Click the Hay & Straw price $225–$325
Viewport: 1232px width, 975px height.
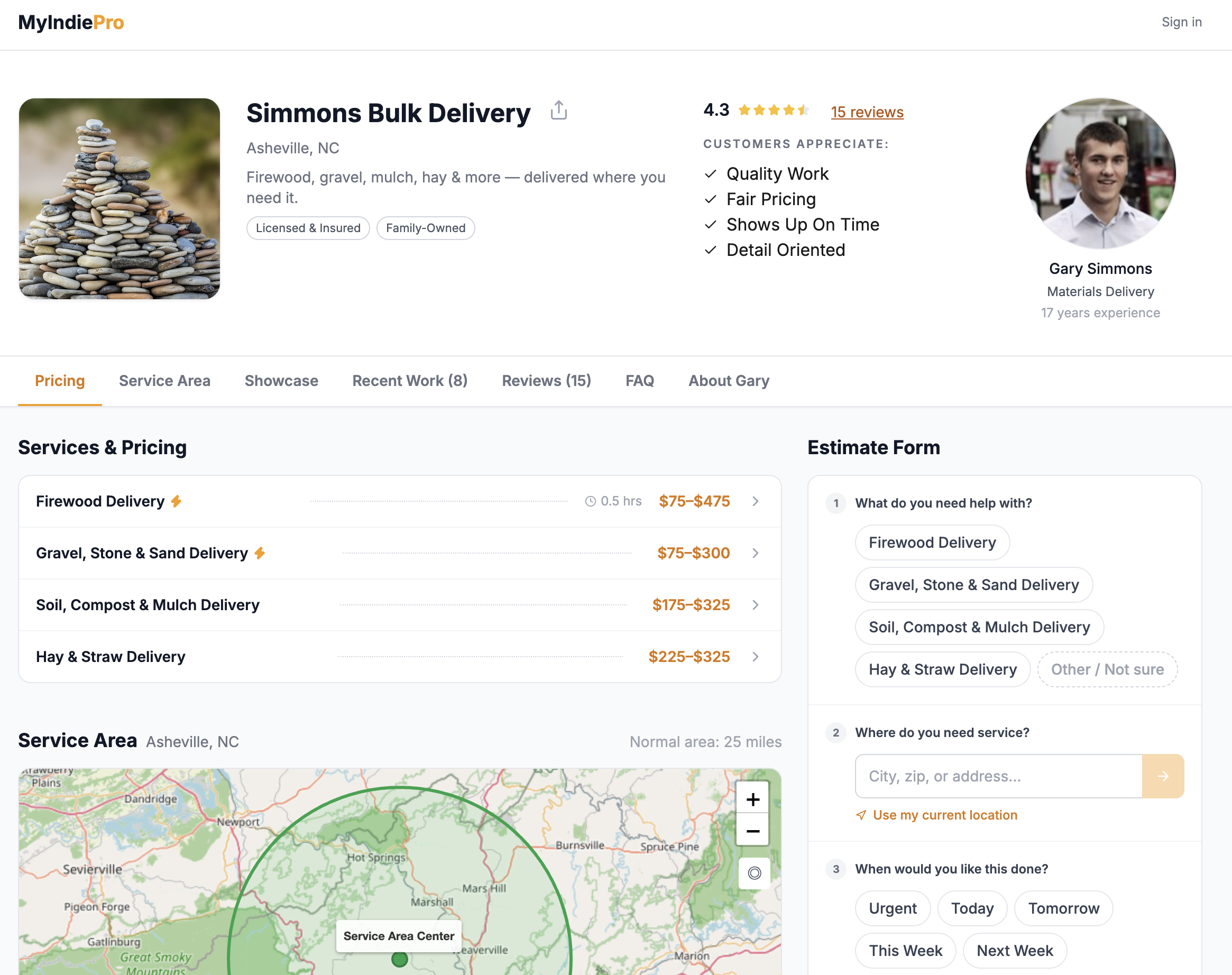click(689, 657)
